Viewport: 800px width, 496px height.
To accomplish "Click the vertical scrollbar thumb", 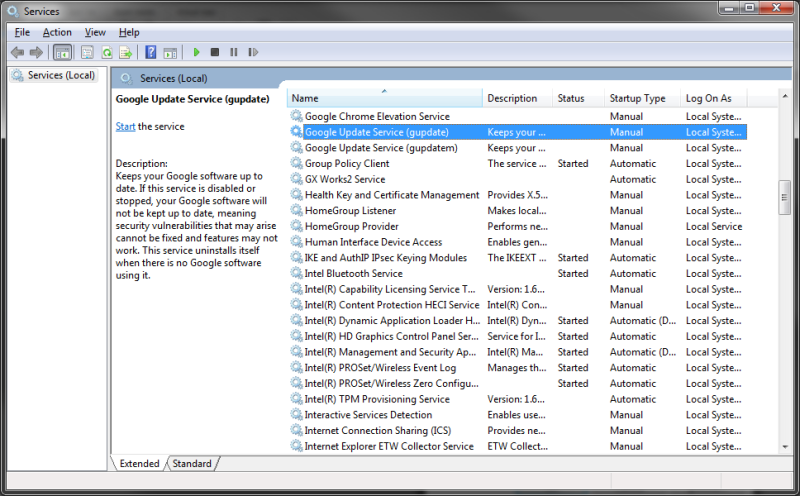I will pyautogui.click(x=785, y=197).
